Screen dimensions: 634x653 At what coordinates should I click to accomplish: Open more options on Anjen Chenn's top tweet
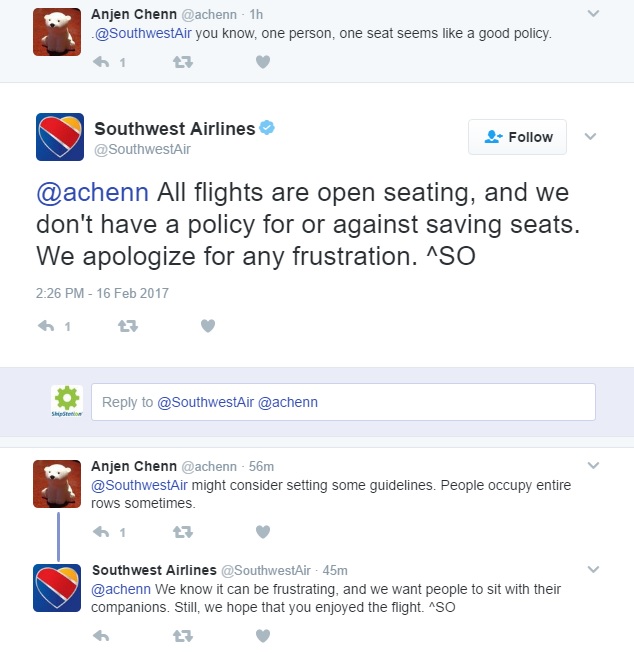click(x=593, y=14)
